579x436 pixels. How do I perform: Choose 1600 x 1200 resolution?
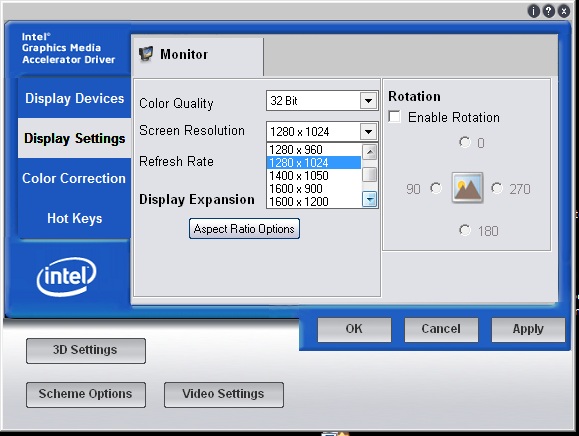[314, 201]
